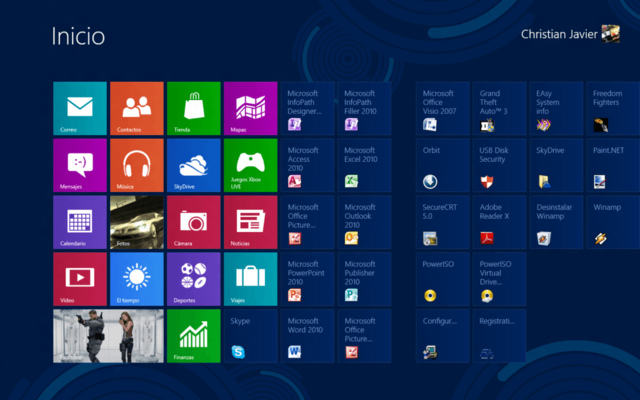Launch the Orbit downloader tile
This screenshot has width=640, height=400.
[x=442, y=165]
